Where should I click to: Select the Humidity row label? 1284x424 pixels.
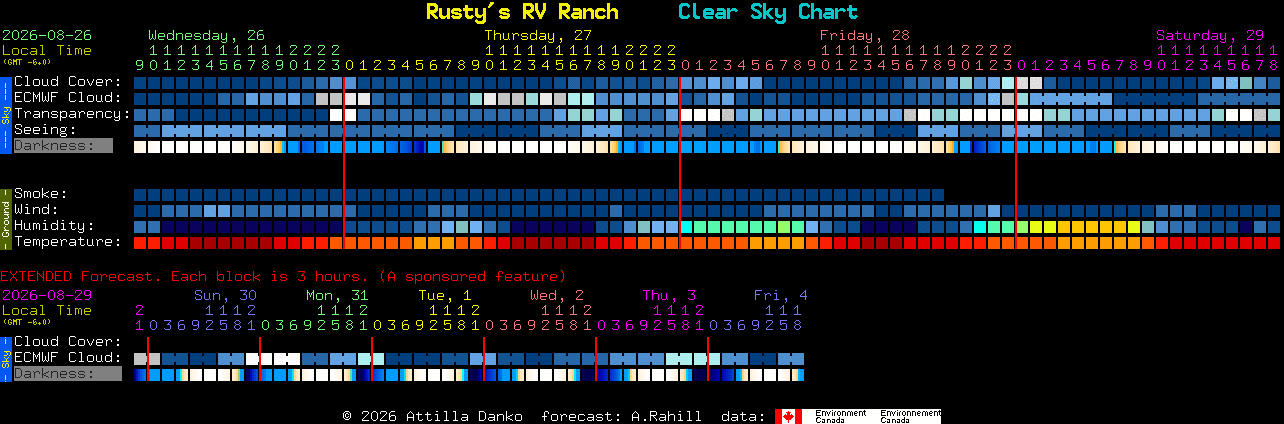click(x=54, y=226)
